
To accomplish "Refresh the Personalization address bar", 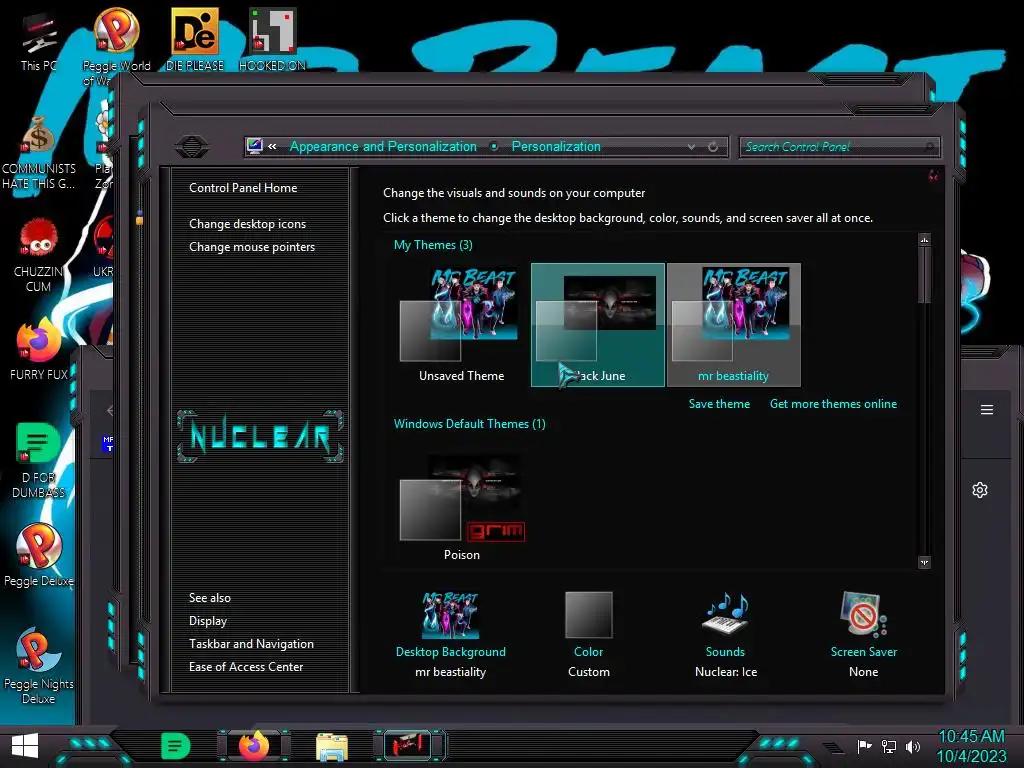I will [713, 147].
